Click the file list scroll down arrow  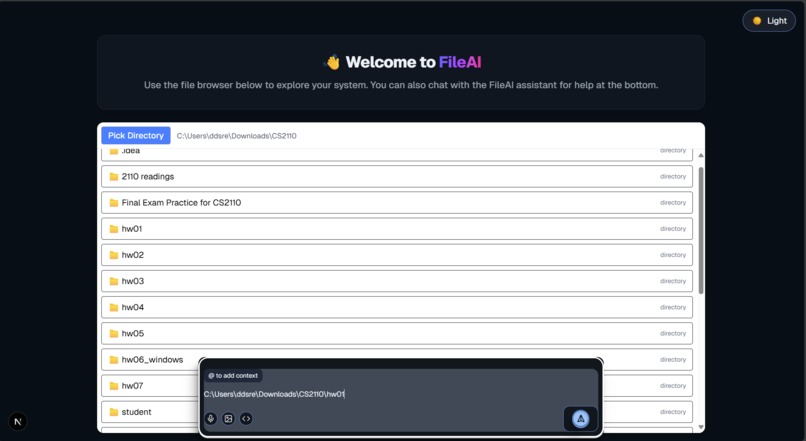[701, 427]
